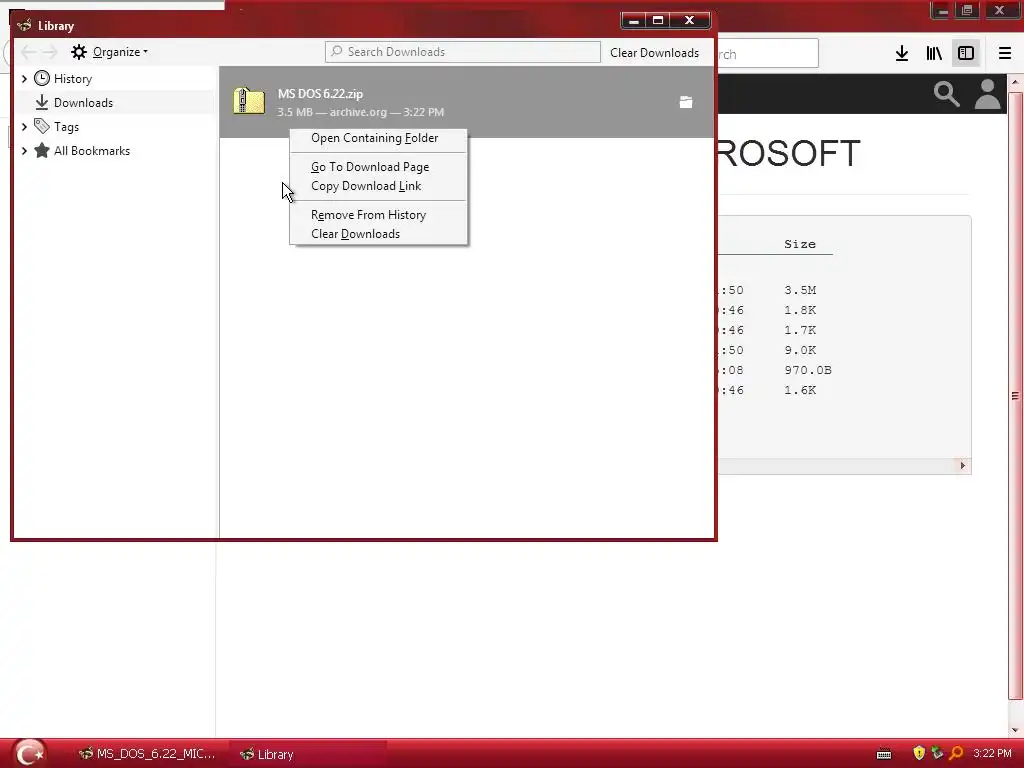The image size is (1024, 768).
Task: Switch to Library taskbar button
Action: pos(307,754)
